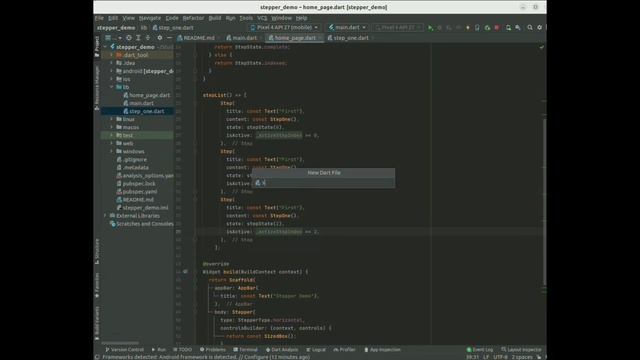Expand the linux folder
This screenshot has width=640, height=360.
point(111,119)
